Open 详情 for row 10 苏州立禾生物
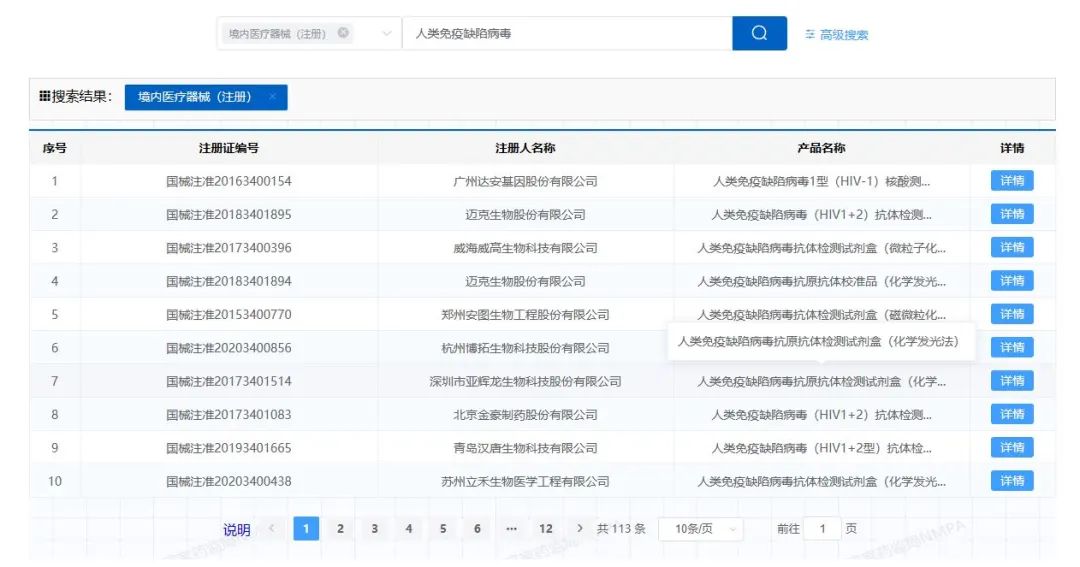The width and height of the screenshot is (1080, 567). click(1012, 481)
